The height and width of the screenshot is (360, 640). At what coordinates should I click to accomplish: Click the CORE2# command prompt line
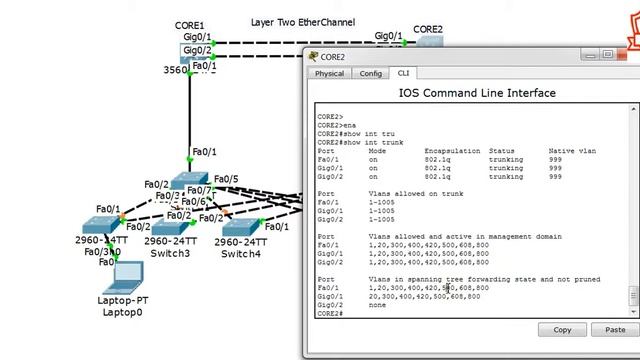point(330,313)
